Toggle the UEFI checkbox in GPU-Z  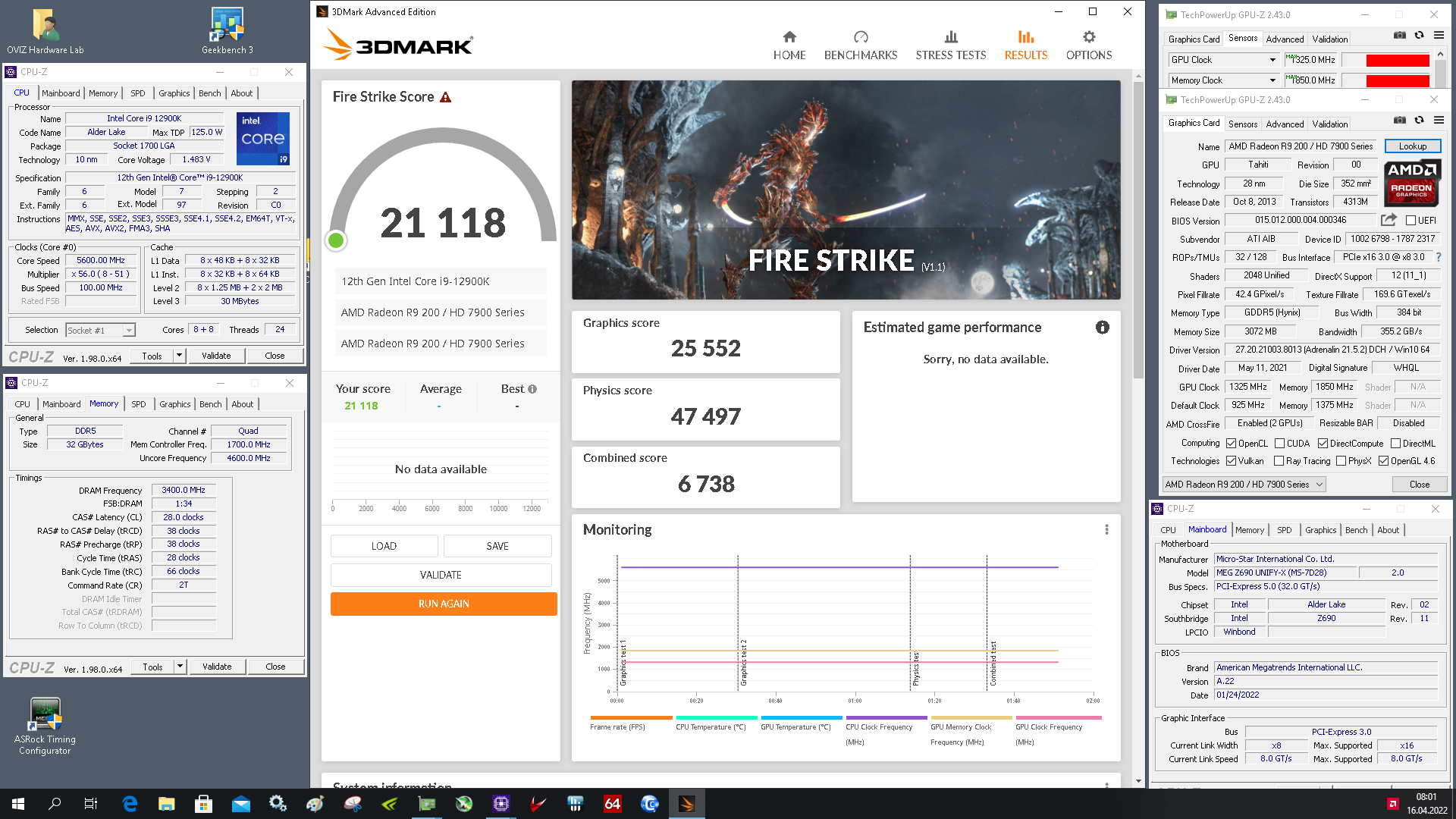pyautogui.click(x=1410, y=221)
